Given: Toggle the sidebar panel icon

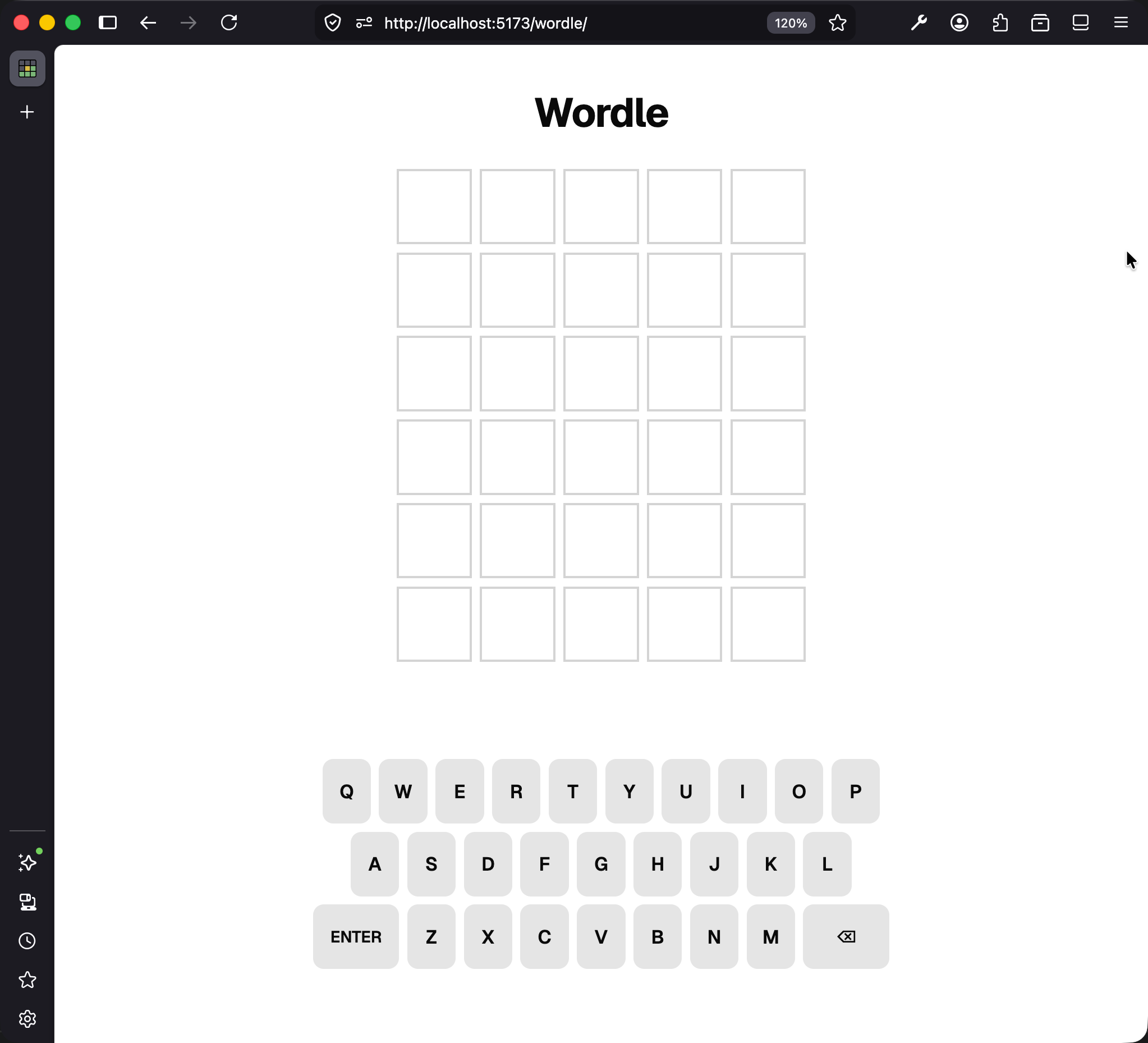Looking at the screenshot, I should click(108, 23).
